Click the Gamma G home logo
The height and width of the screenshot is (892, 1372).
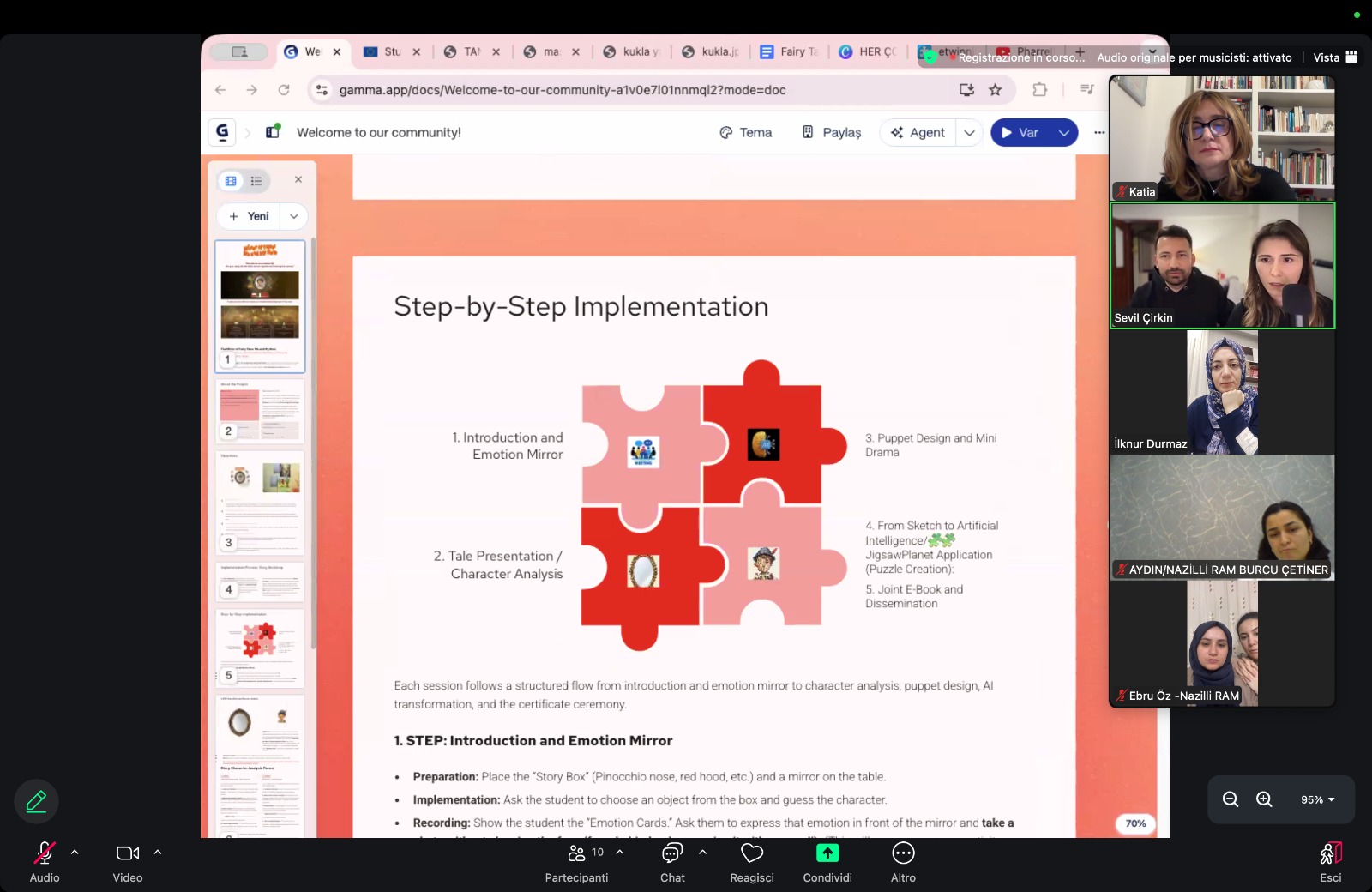(x=222, y=132)
